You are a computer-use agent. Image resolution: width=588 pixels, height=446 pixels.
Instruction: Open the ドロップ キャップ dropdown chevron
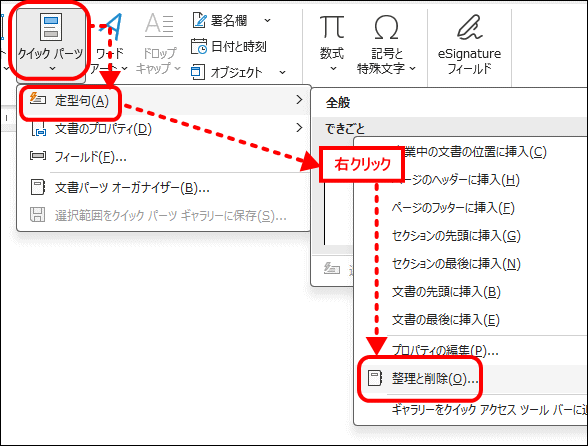[177, 69]
